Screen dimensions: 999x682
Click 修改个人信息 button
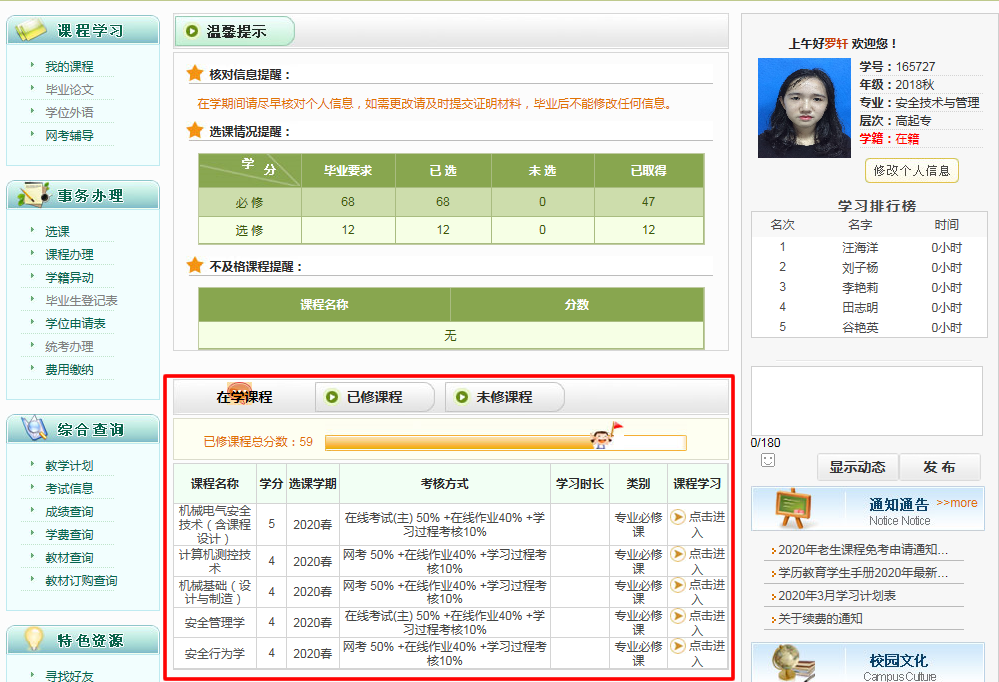911,170
